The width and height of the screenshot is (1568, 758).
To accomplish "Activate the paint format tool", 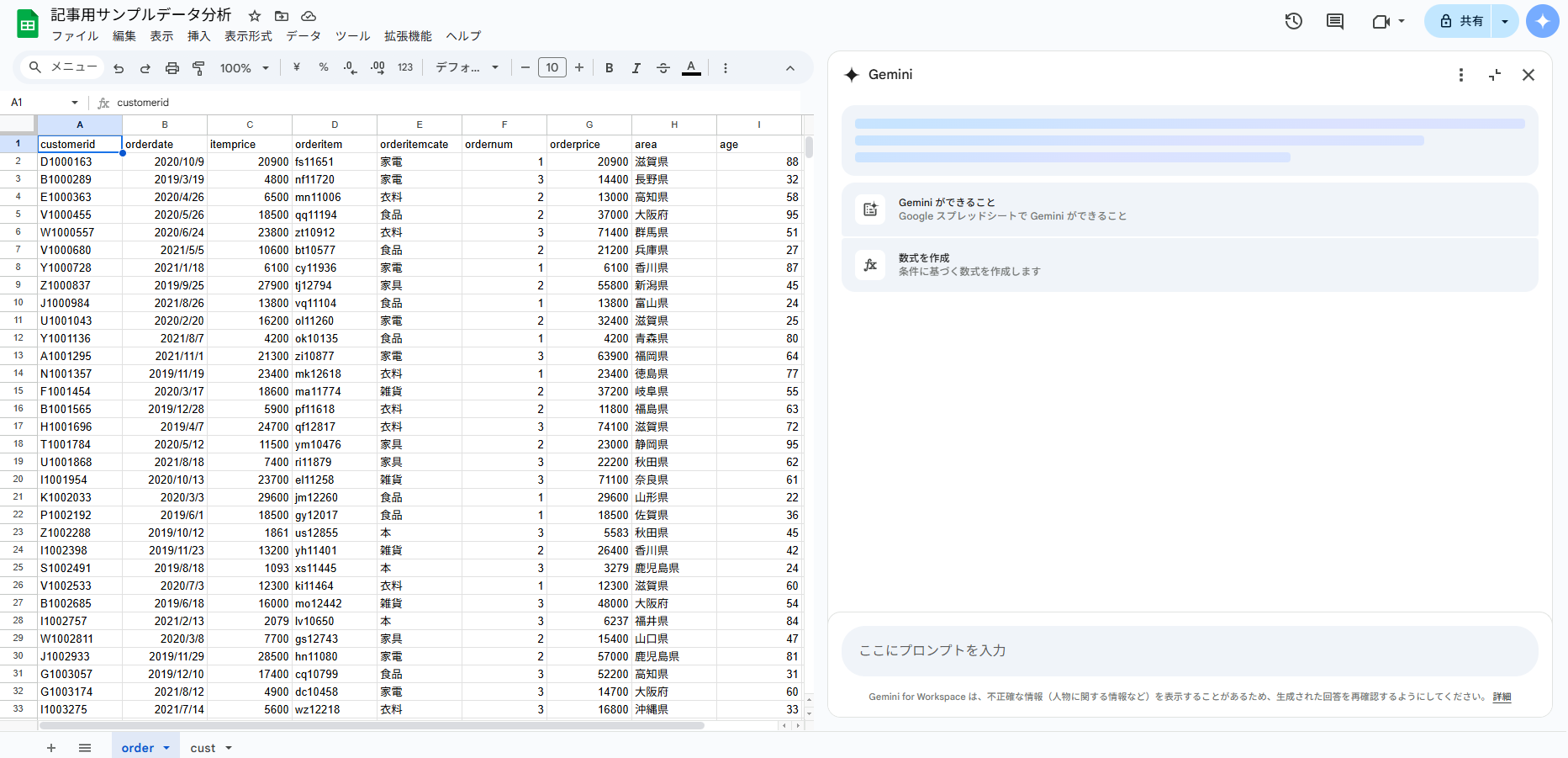I will [x=199, y=68].
